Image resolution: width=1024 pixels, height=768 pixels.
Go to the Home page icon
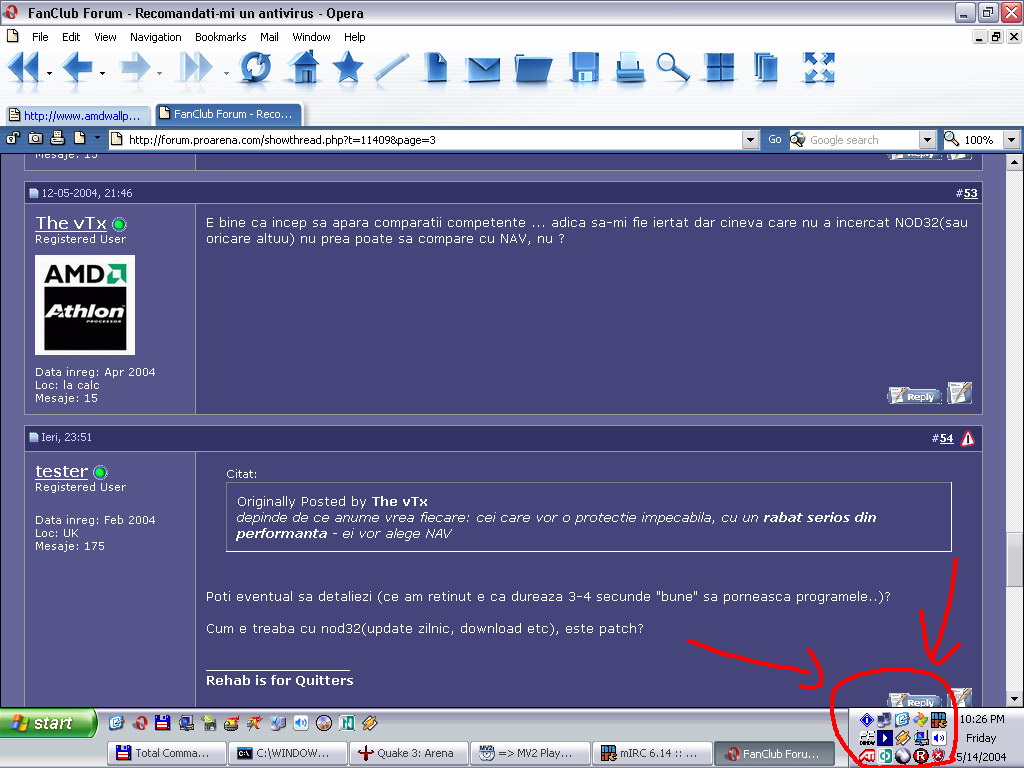click(303, 68)
